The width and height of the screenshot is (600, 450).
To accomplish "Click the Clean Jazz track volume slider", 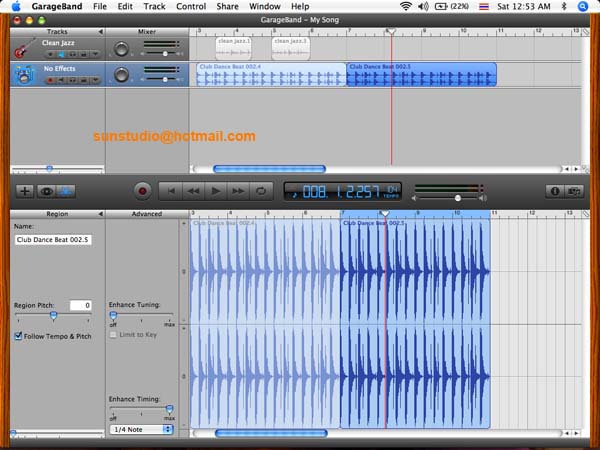I will tap(165, 54).
